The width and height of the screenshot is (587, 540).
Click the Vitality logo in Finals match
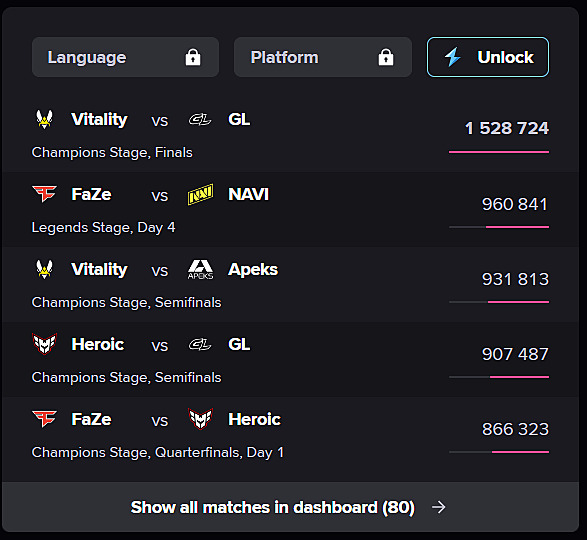point(44,119)
